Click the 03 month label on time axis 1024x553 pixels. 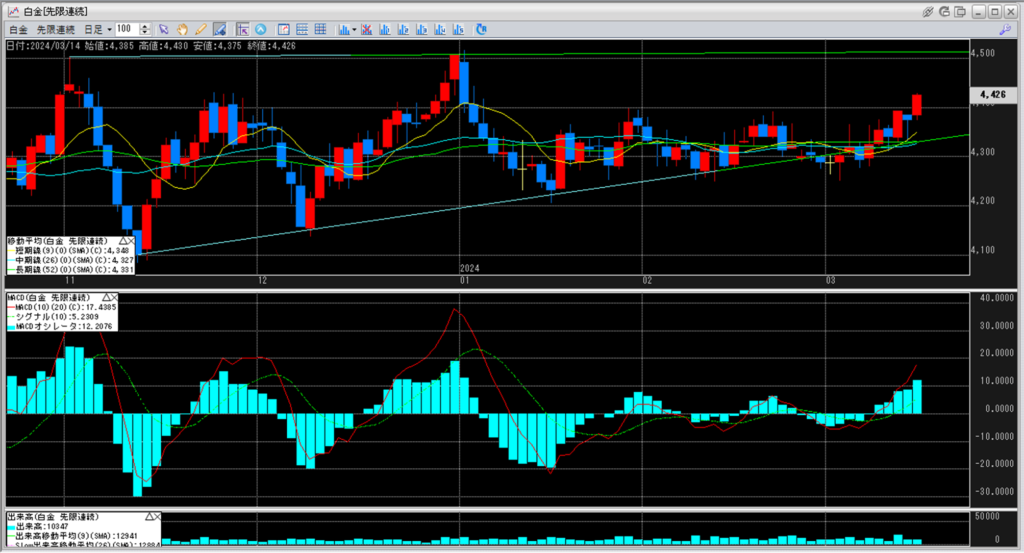click(x=830, y=281)
